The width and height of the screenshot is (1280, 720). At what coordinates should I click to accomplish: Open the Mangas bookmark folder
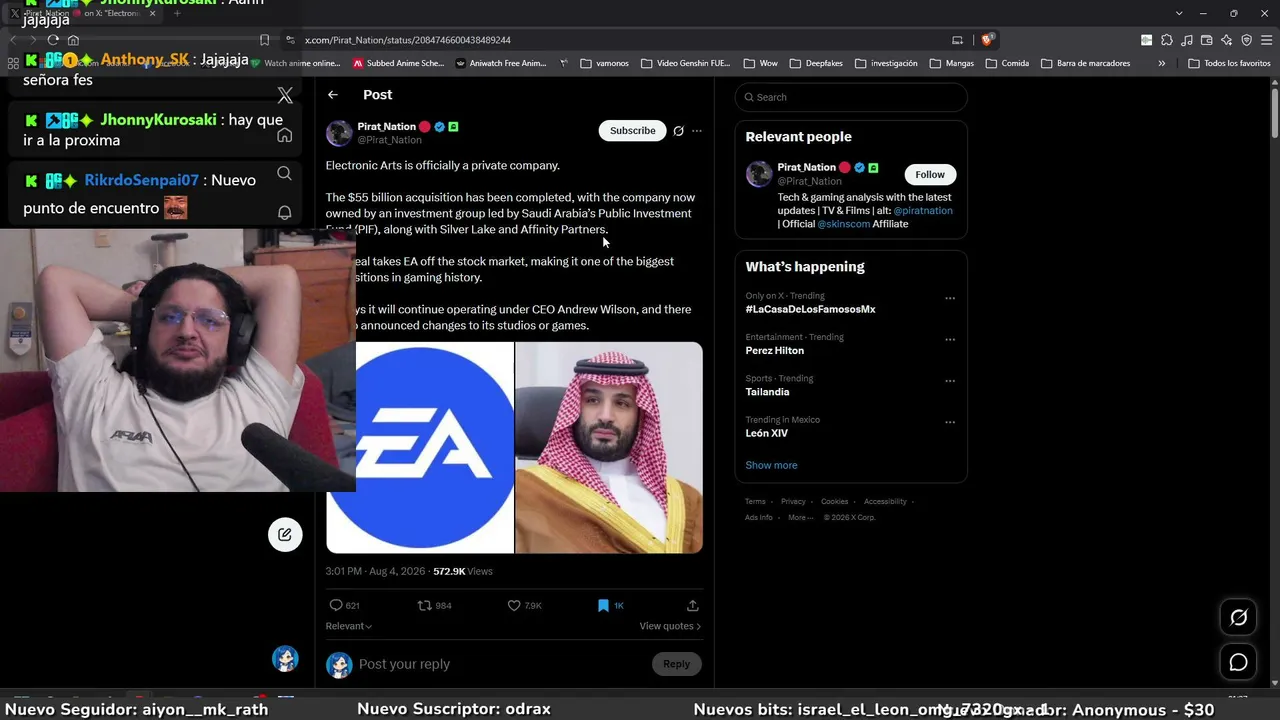click(x=952, y=63)
